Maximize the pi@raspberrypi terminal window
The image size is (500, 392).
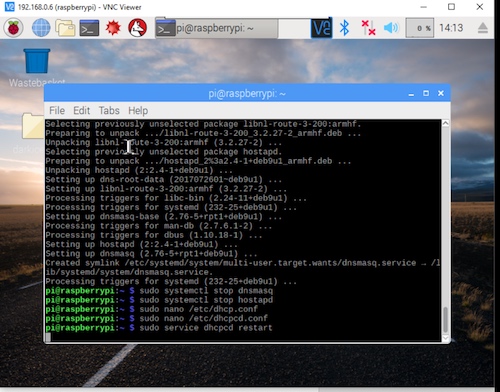coord(426,93)
